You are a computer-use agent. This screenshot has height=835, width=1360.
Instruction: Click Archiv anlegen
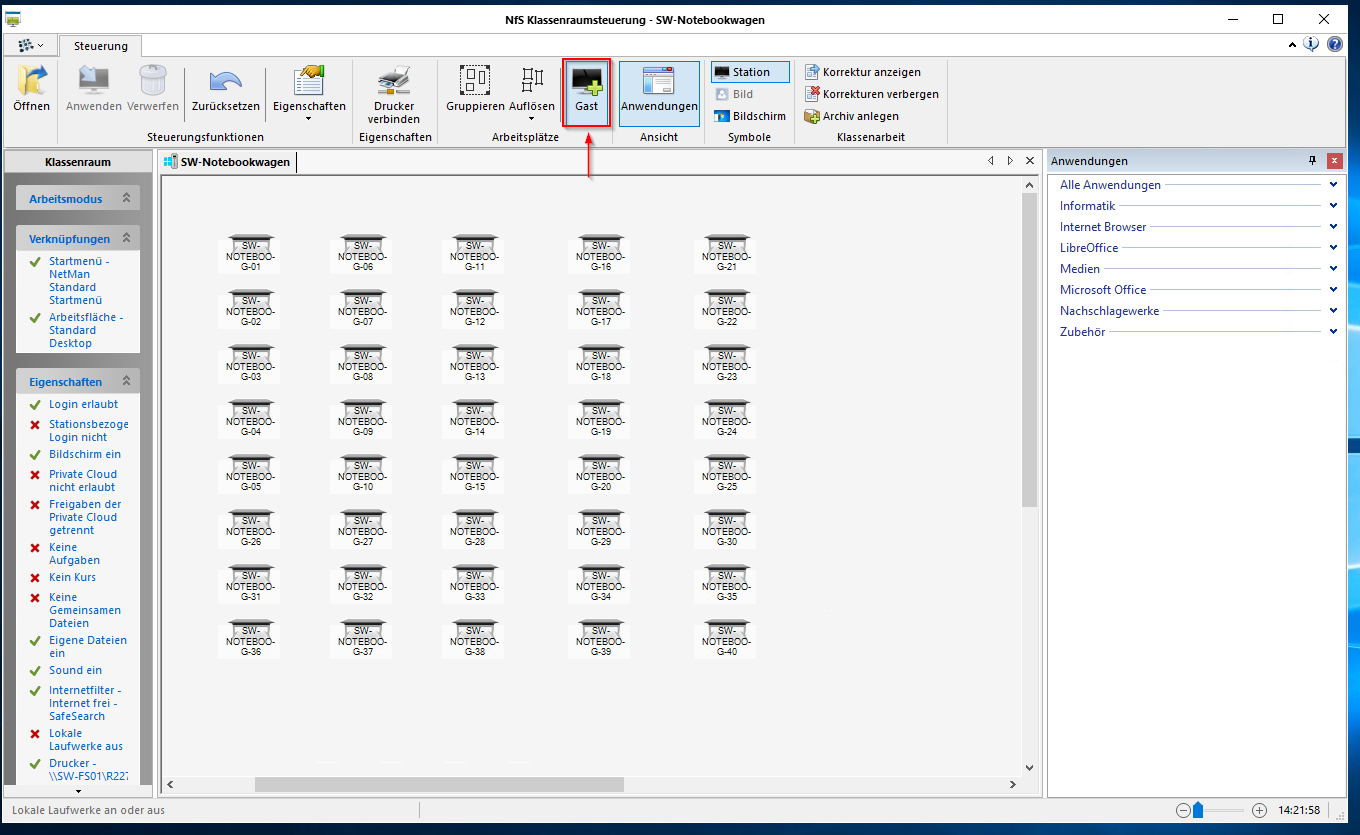tap(851, 116)
